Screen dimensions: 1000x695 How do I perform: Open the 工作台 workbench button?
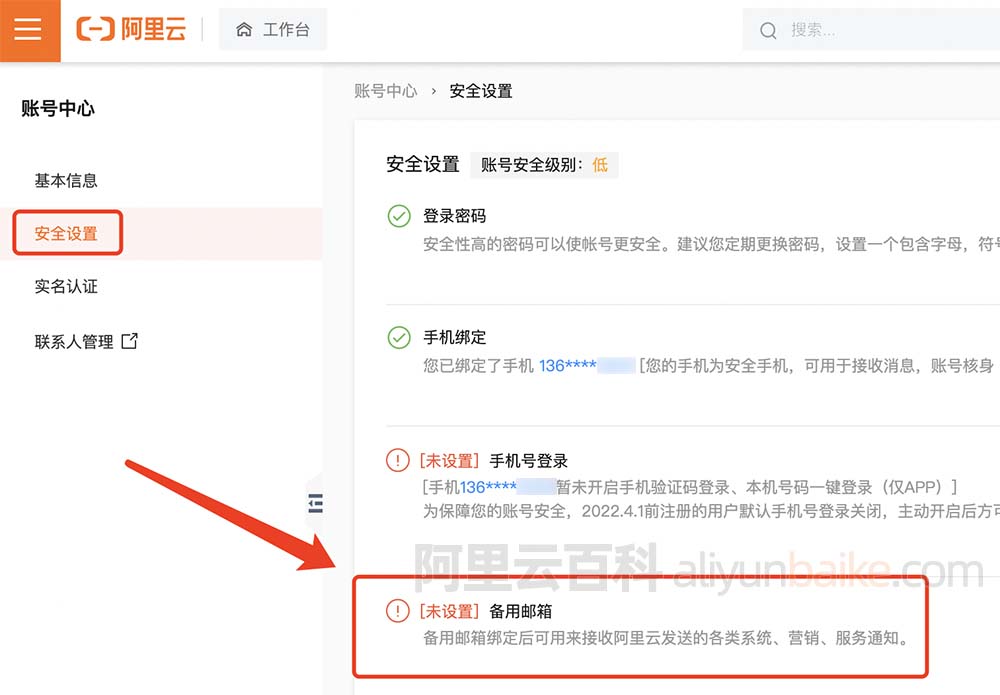tap(273, 30)
